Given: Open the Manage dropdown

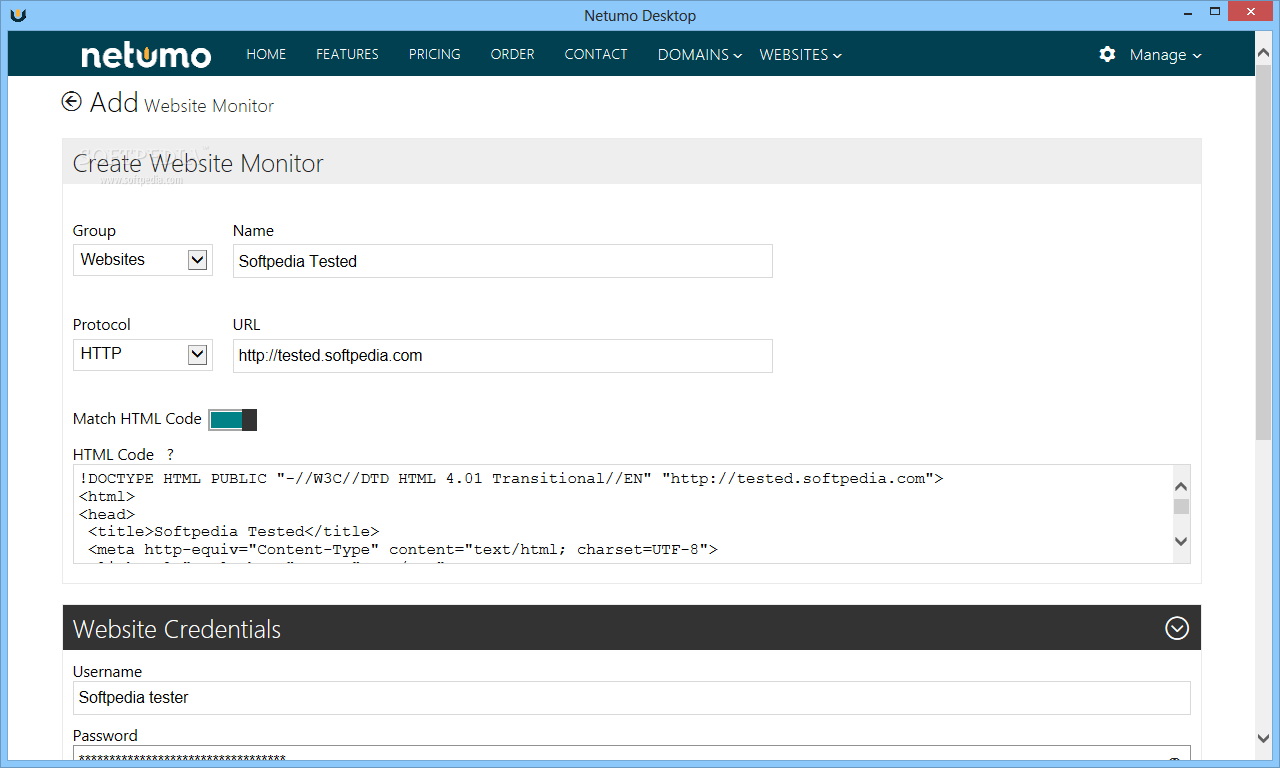Looking at the screenshot, I should point(1165,55).
